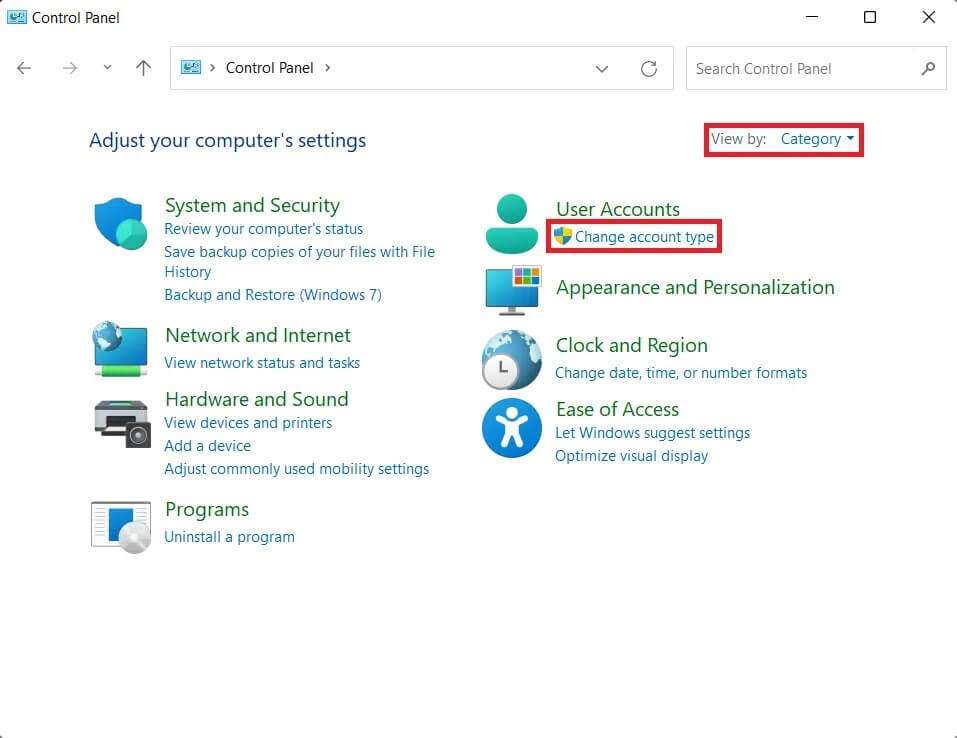Click the UAC shield beside Change account type
Viewport: 957px width, 738px height.
click(562, 236)
